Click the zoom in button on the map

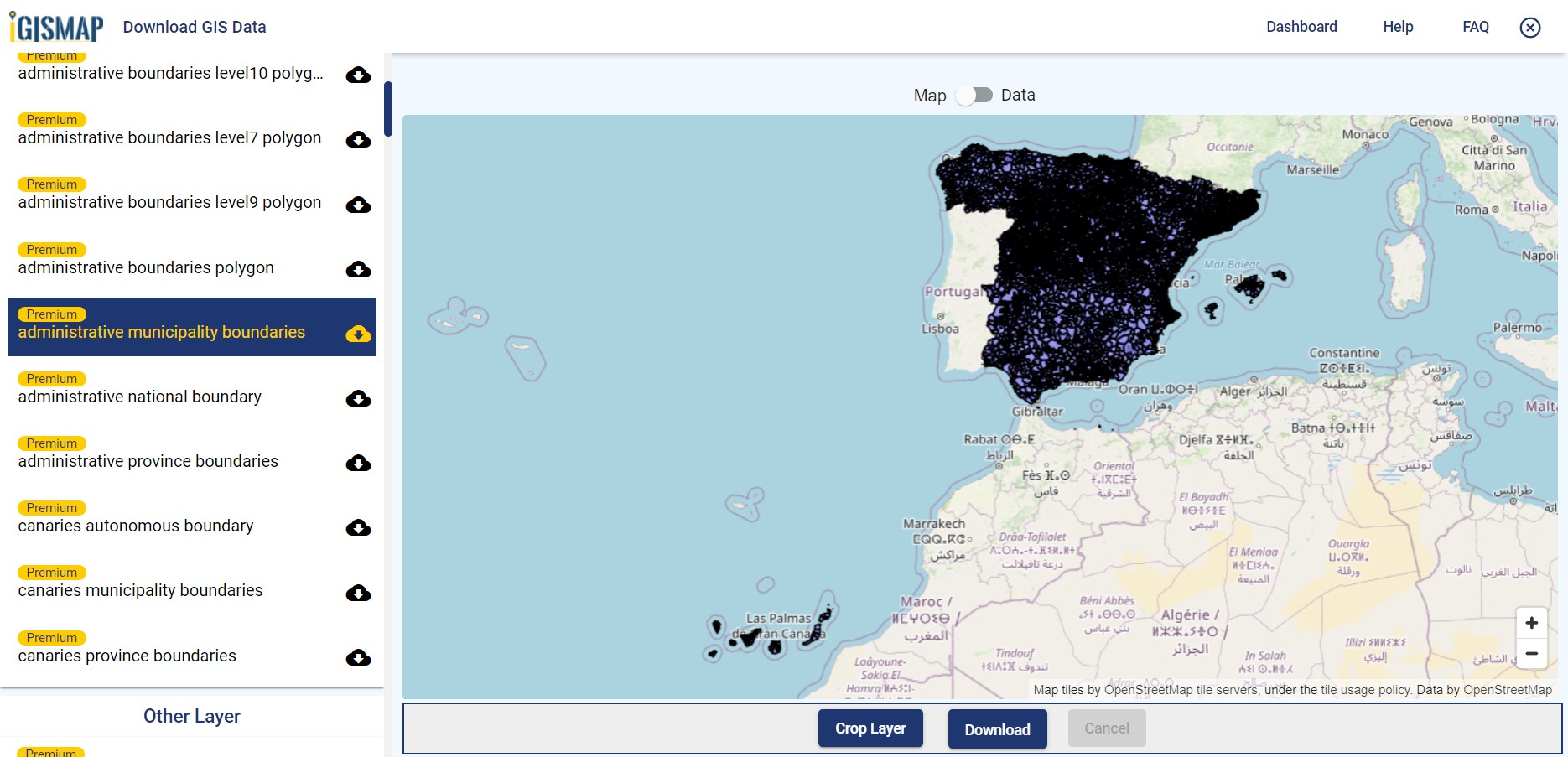[x=1531, y=622]
